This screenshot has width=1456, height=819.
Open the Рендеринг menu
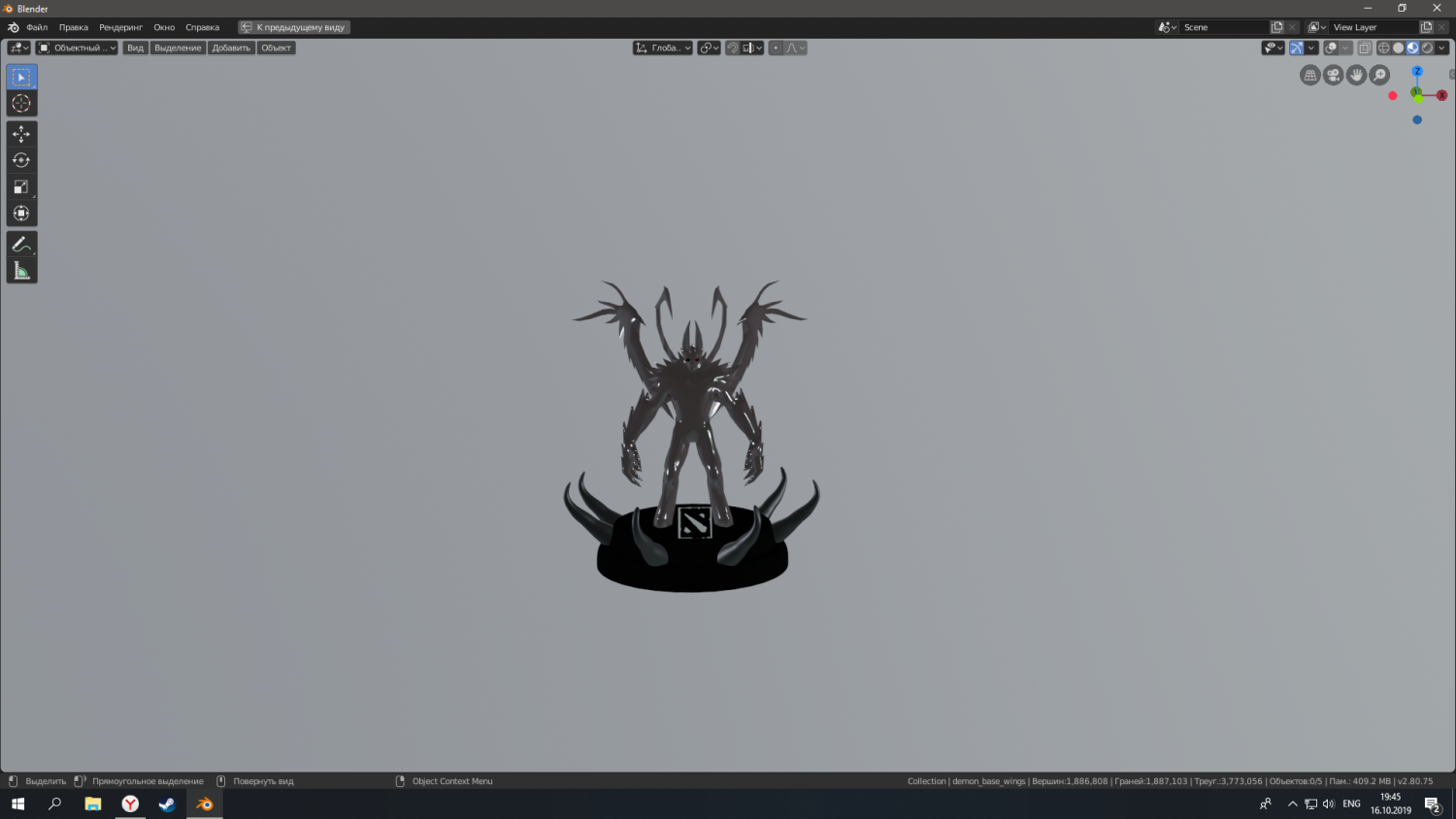(120, 27)
